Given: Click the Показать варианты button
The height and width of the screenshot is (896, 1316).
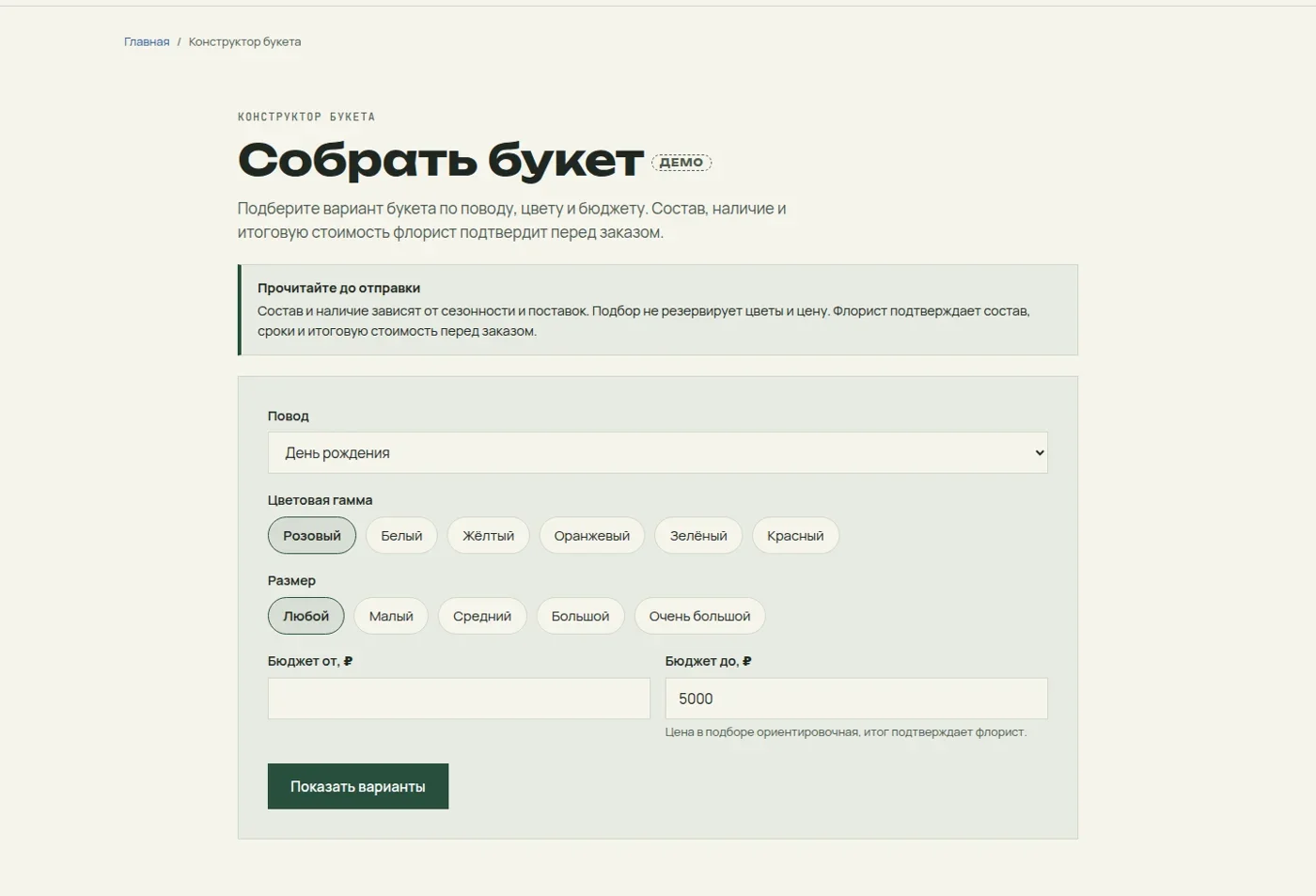Looking at the screenshot, I should pyautogui.click(x=358, y=786).
